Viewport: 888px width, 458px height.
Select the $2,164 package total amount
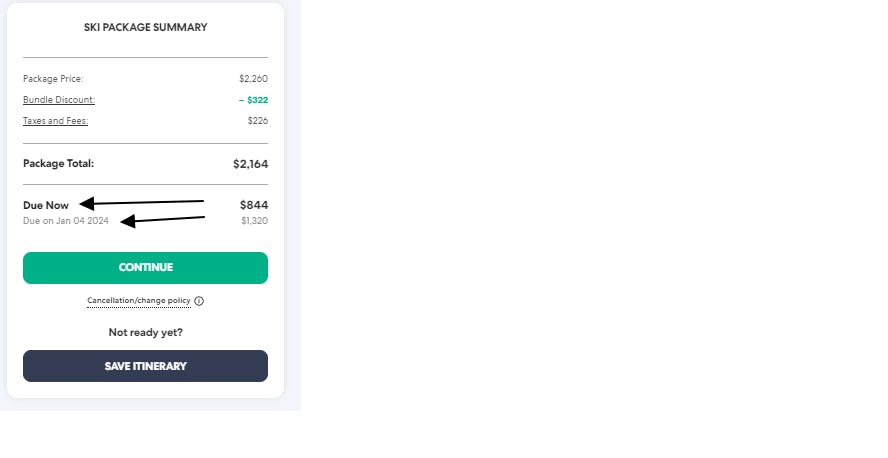coord(250,164)
